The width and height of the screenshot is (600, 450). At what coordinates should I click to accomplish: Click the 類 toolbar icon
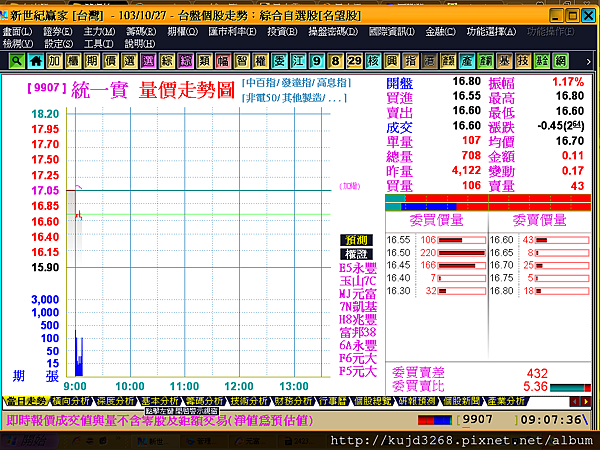(x=204, y=61)
